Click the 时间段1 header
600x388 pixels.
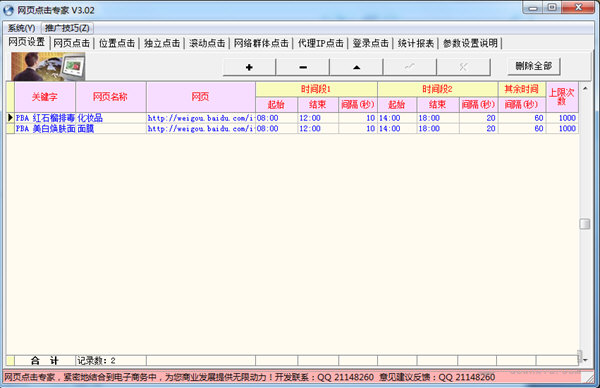(316, 89)
